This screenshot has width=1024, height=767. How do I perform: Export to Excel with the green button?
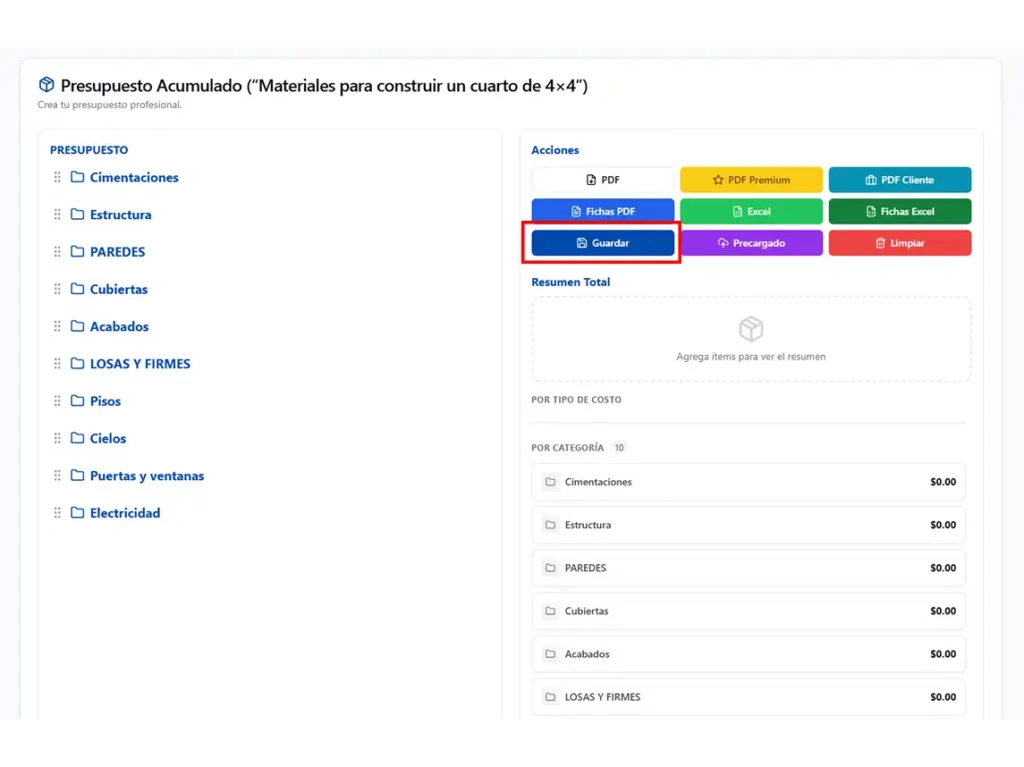(x=751, y=211)
